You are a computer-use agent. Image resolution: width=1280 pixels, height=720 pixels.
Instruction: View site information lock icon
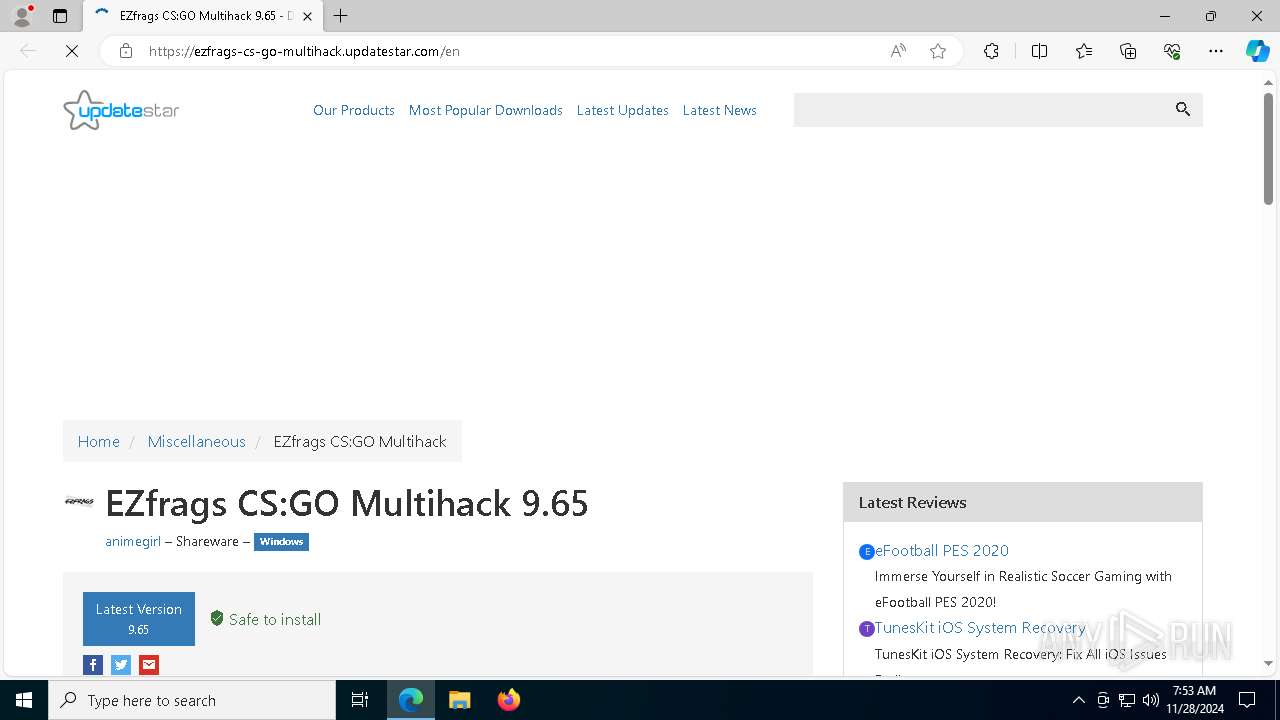coord(126,51)
